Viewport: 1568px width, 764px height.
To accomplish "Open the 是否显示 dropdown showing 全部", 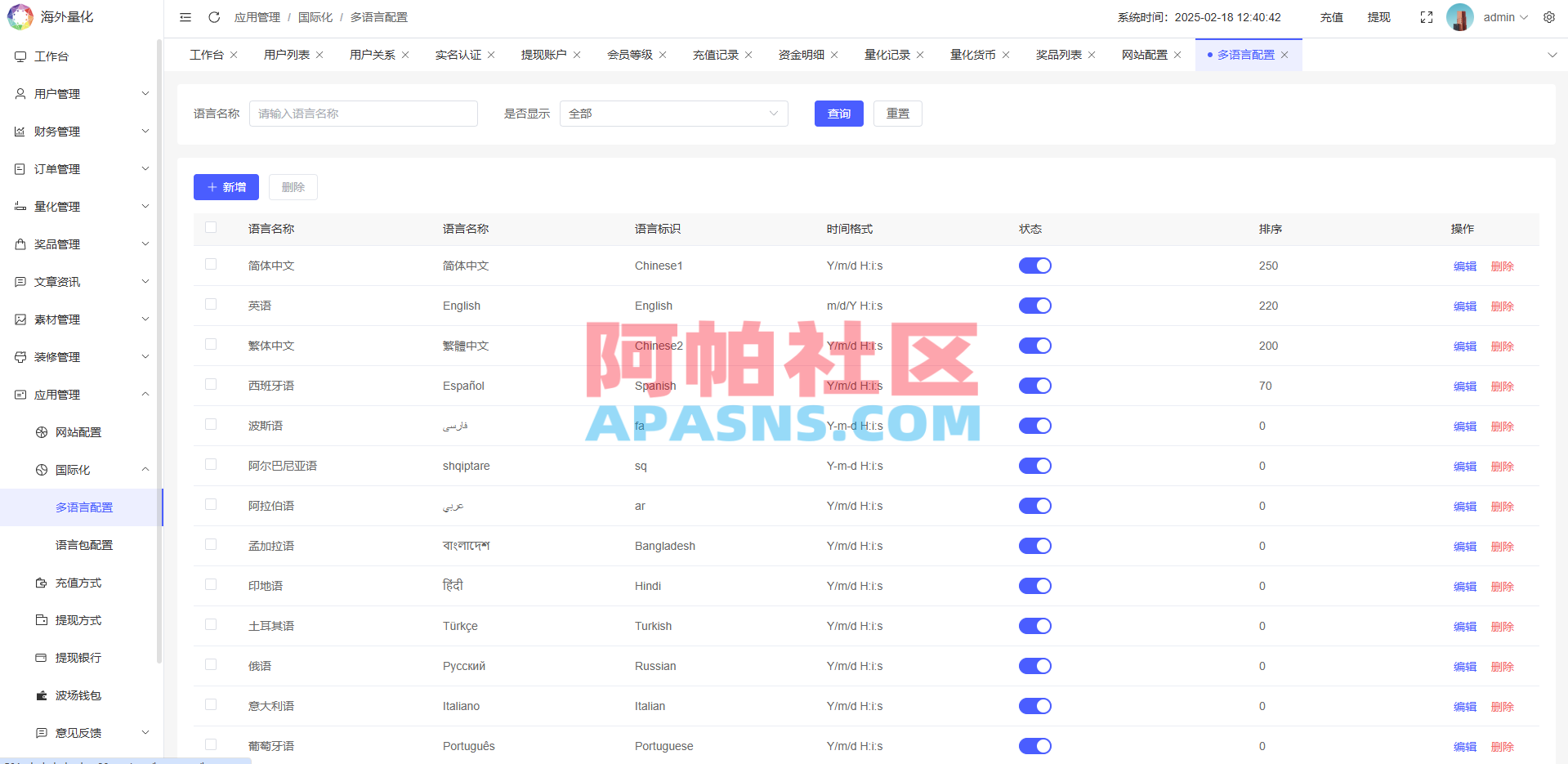I will click(672, 113).
